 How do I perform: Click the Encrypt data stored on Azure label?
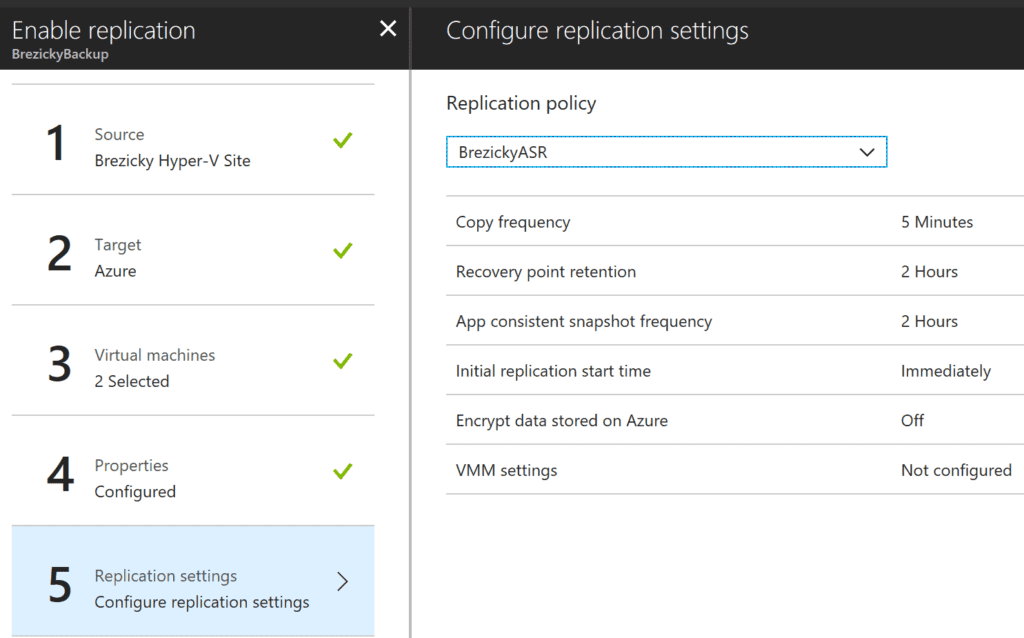pos(562,421)
